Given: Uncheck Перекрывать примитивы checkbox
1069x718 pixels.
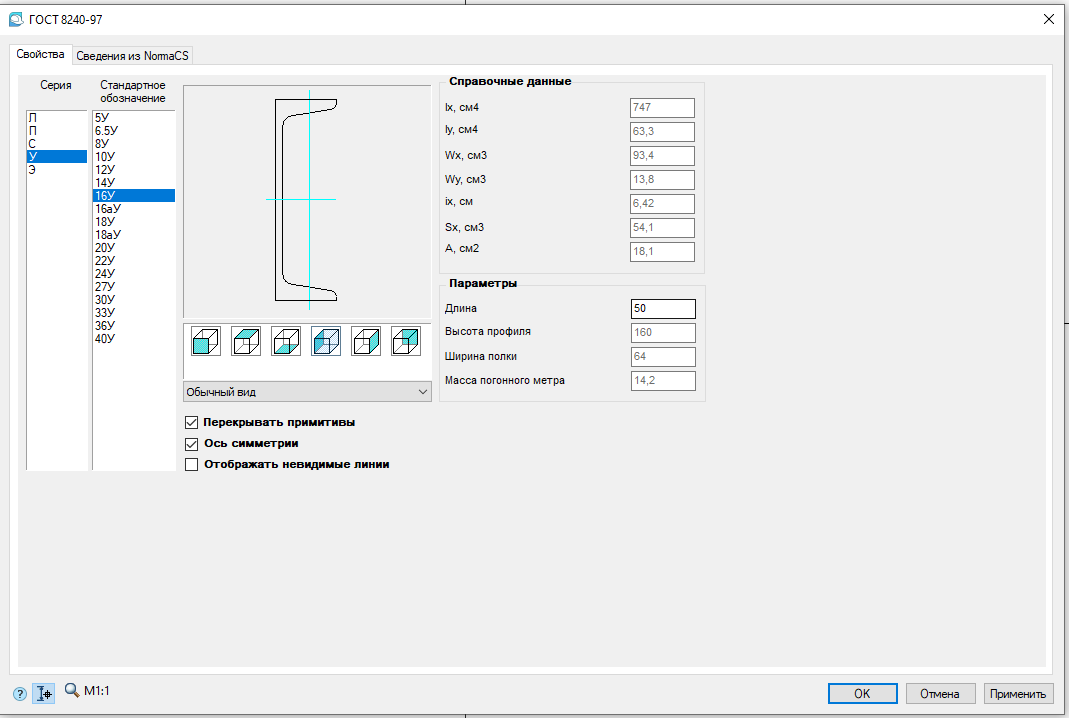Looking at the screenshot, I should [x=193, y=422].
